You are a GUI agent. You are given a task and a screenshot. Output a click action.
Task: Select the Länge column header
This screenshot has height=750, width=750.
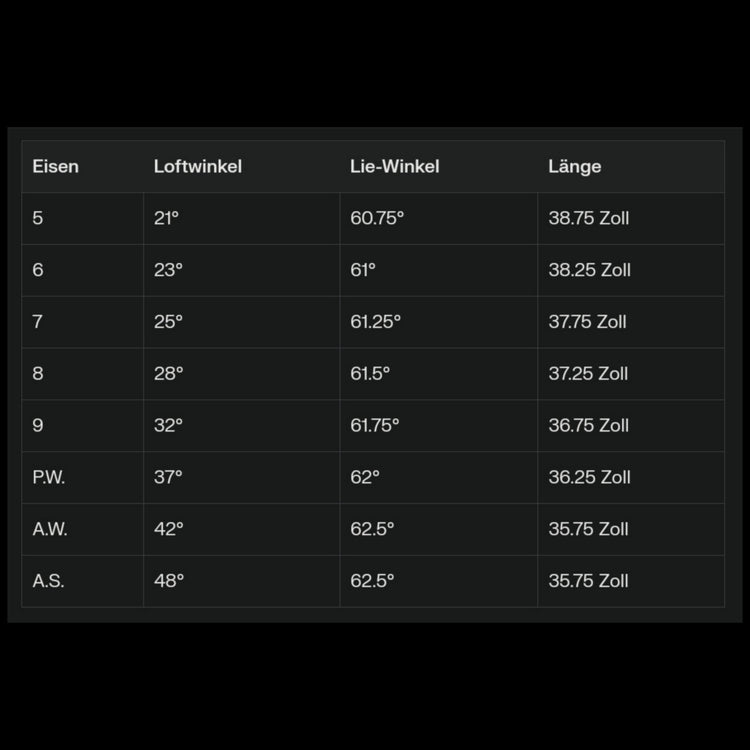point(574,166)
